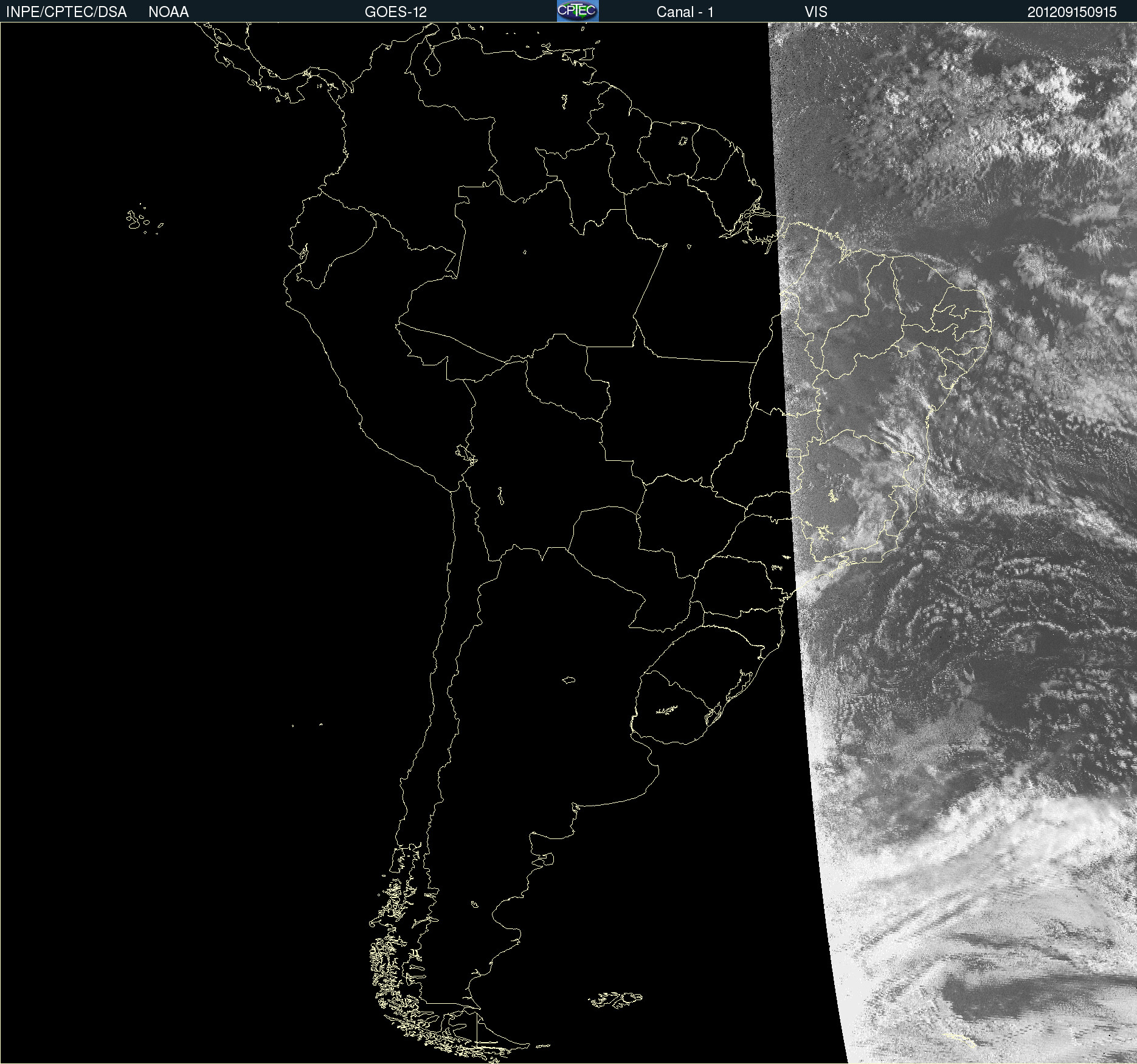Select the GOES-12 satellite label
This screenshot has height=1064, width=1137.
point(396,12)
